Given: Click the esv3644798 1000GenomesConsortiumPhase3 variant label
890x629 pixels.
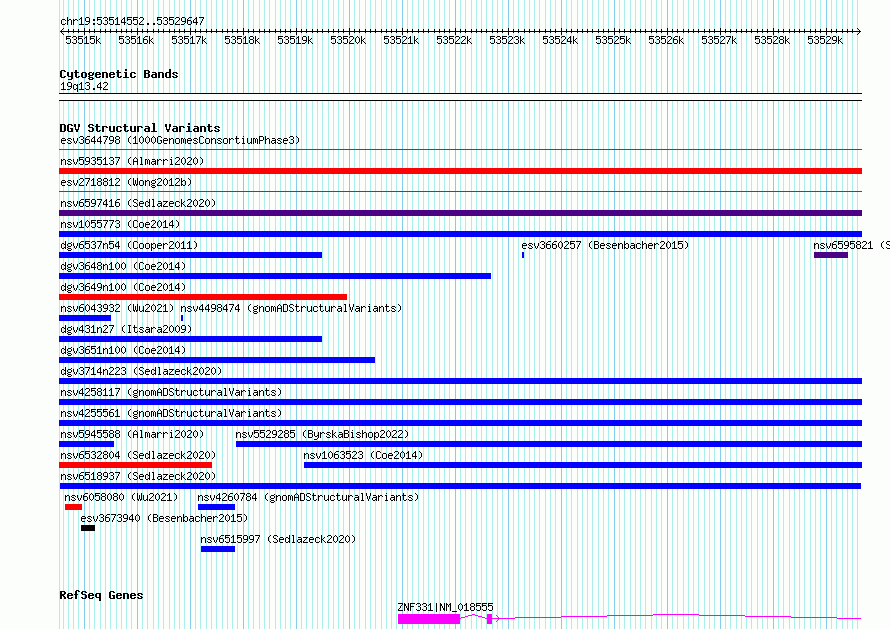Looking at the screenshot, I should tap(180, 140).
